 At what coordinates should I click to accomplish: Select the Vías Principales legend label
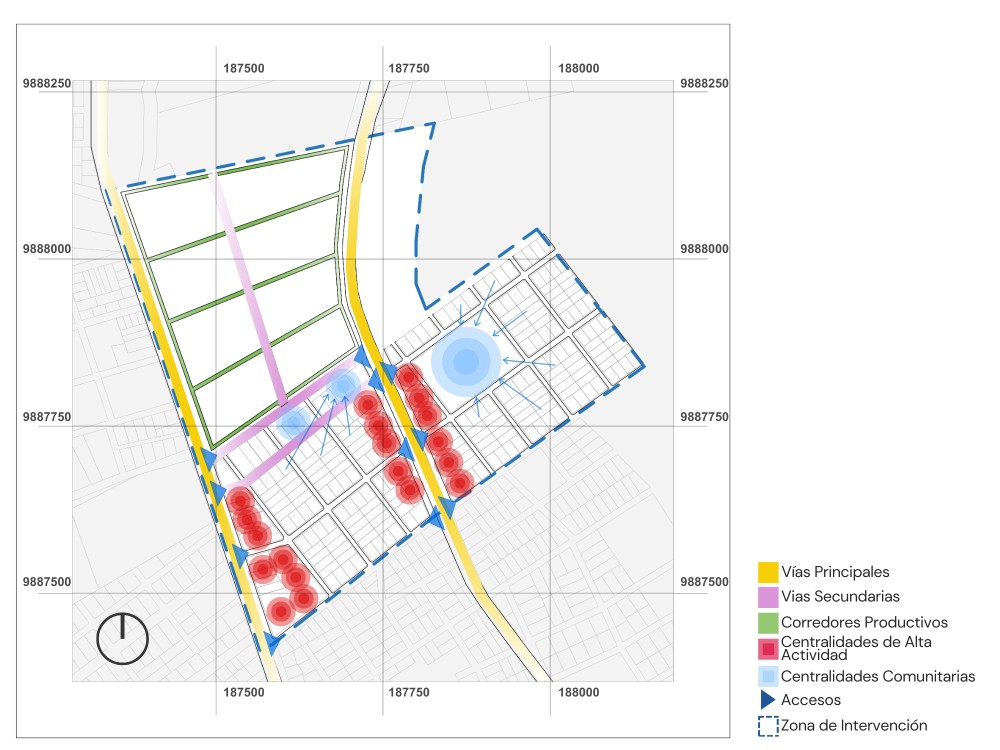(835, 572)
